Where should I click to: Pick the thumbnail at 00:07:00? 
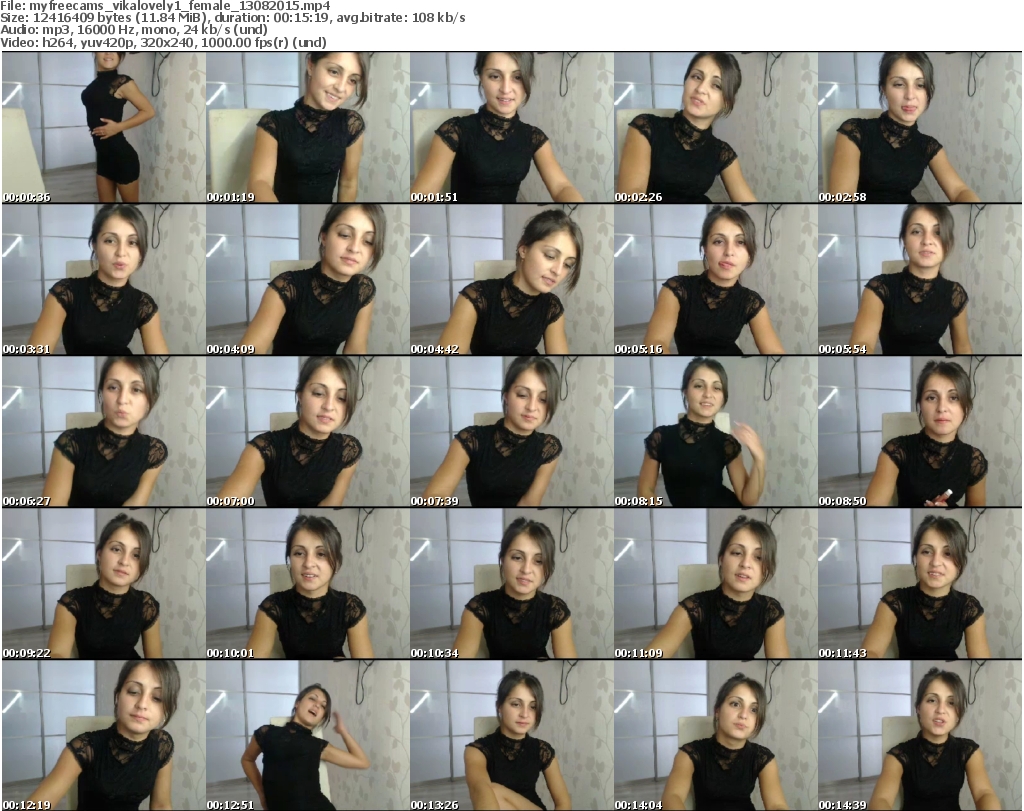pos(308,432)
